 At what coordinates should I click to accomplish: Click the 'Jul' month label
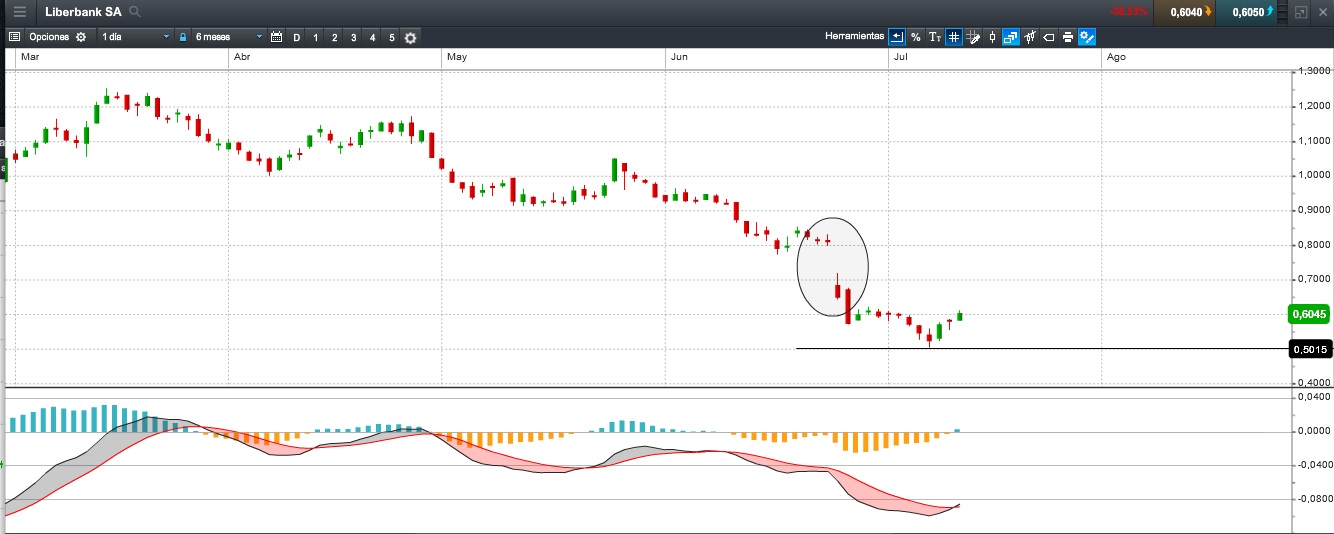click(x=900, y=57)
